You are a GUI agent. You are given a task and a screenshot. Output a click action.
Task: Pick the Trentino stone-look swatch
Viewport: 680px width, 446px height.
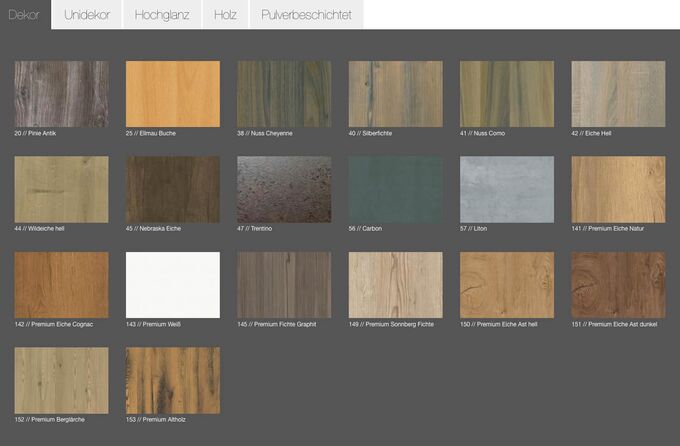284,189
